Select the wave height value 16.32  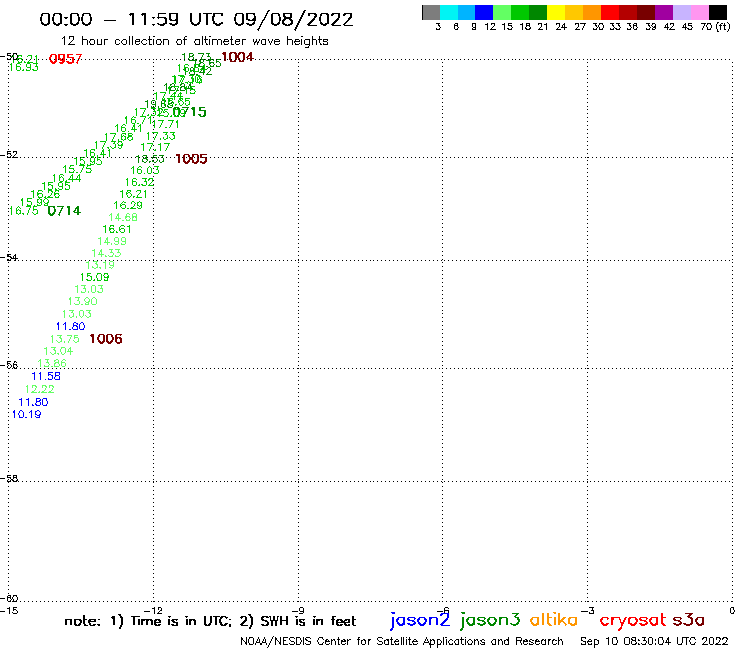(x=139, y=182)
